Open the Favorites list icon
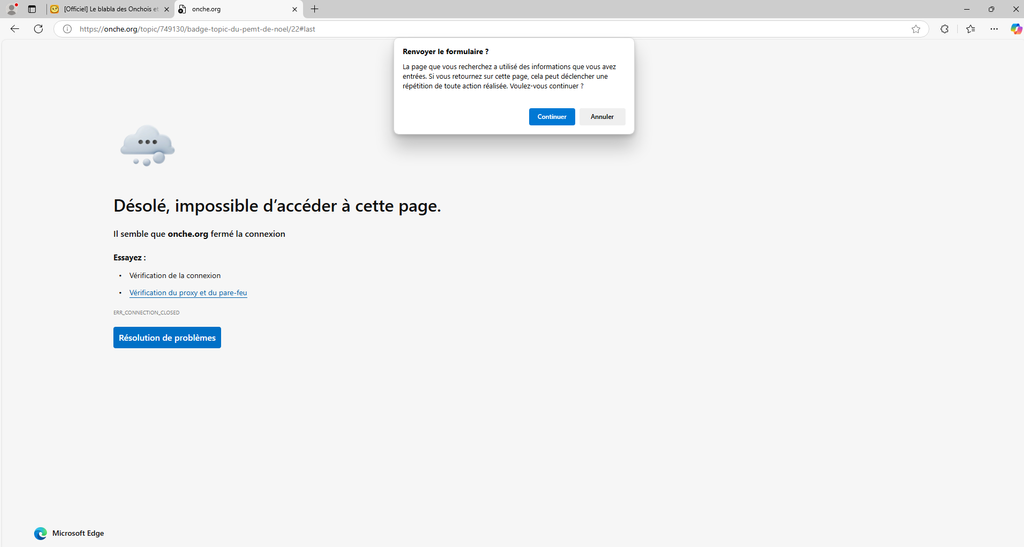 (x=970, y=29)
